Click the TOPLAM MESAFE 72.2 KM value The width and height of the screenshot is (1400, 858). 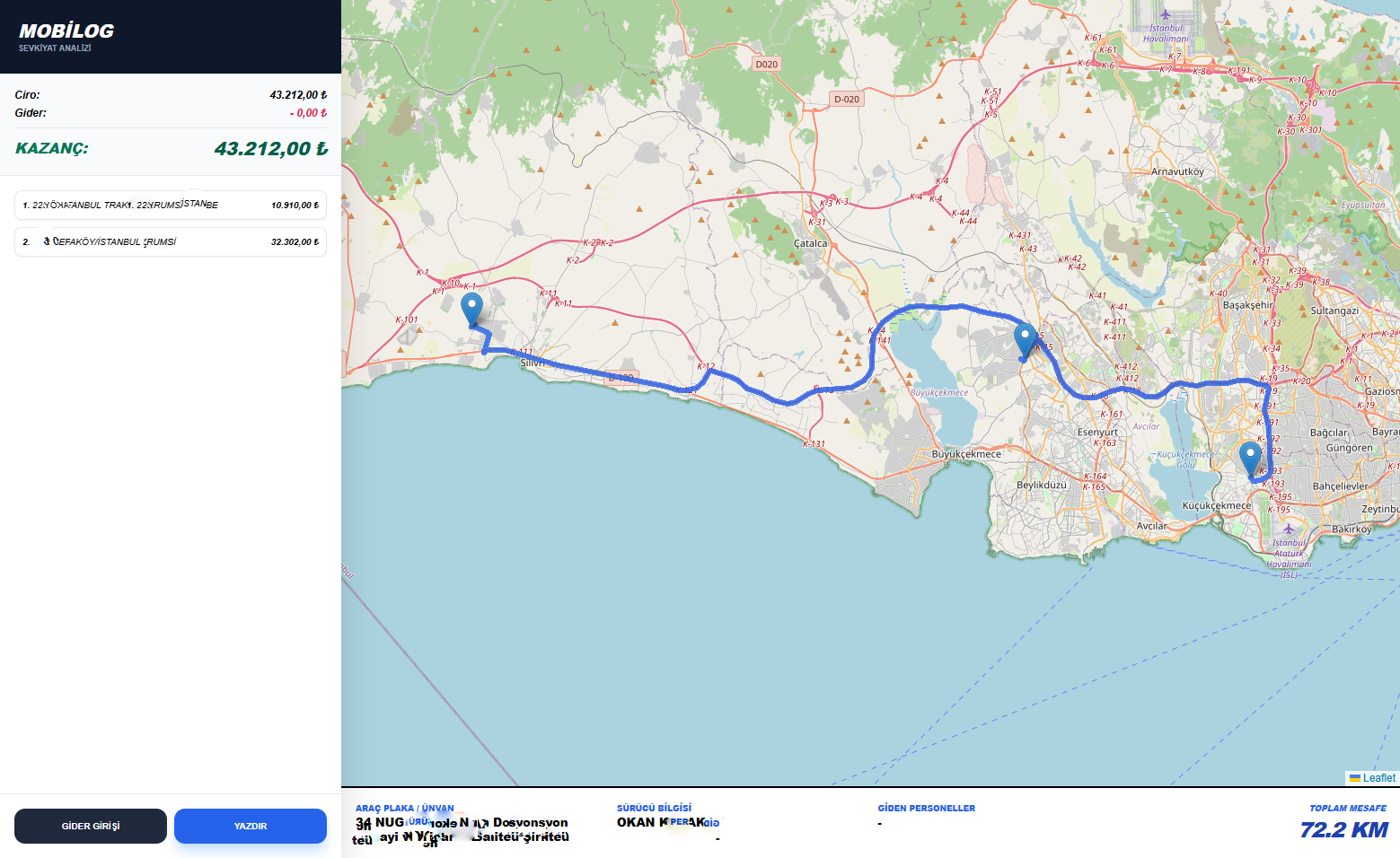[1343, 830]
